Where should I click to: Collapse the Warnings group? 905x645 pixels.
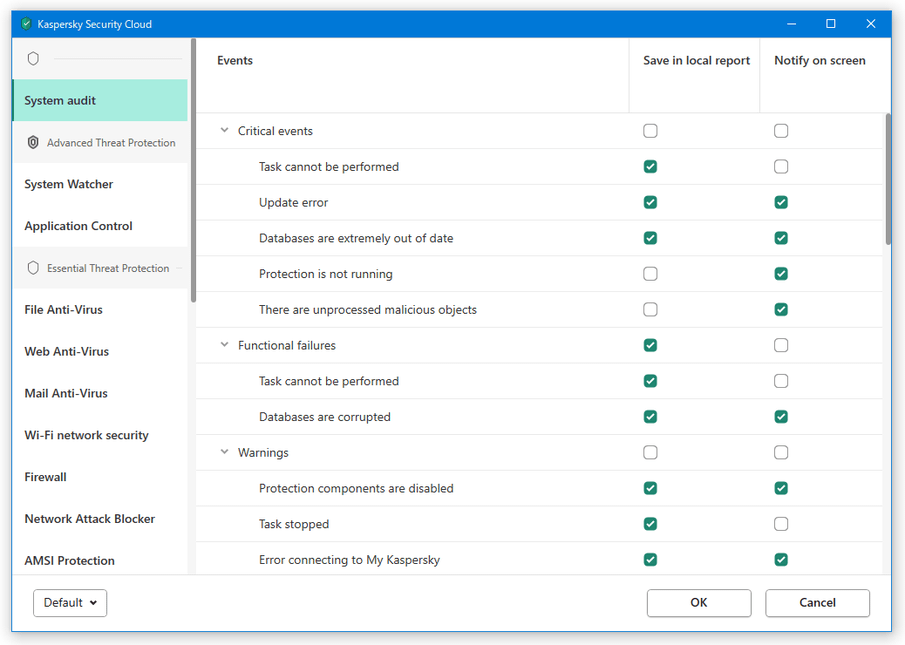coord(225,452)
